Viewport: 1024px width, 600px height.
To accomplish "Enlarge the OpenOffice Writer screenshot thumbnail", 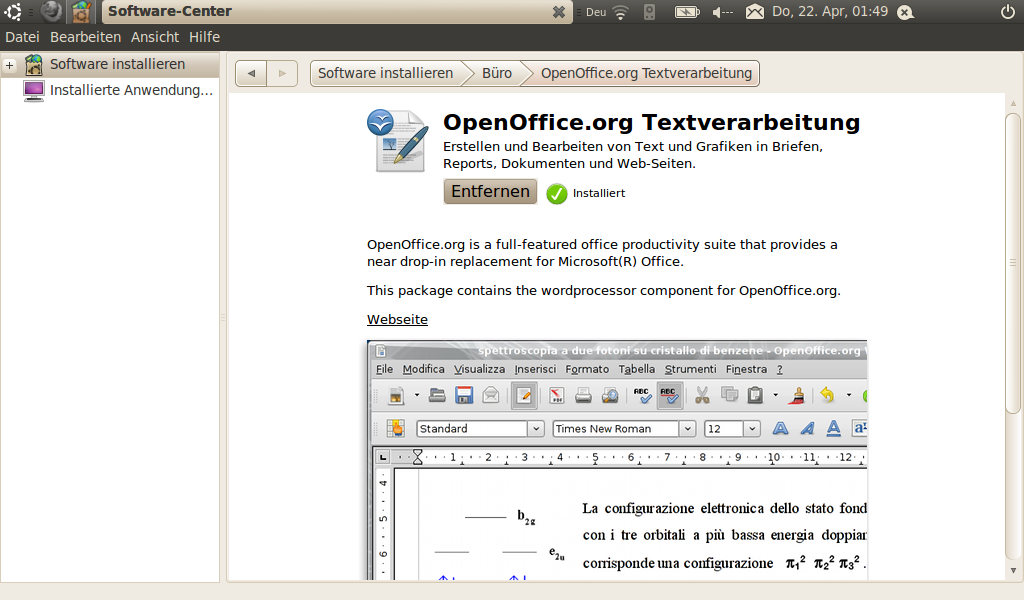I will [616, 460].
